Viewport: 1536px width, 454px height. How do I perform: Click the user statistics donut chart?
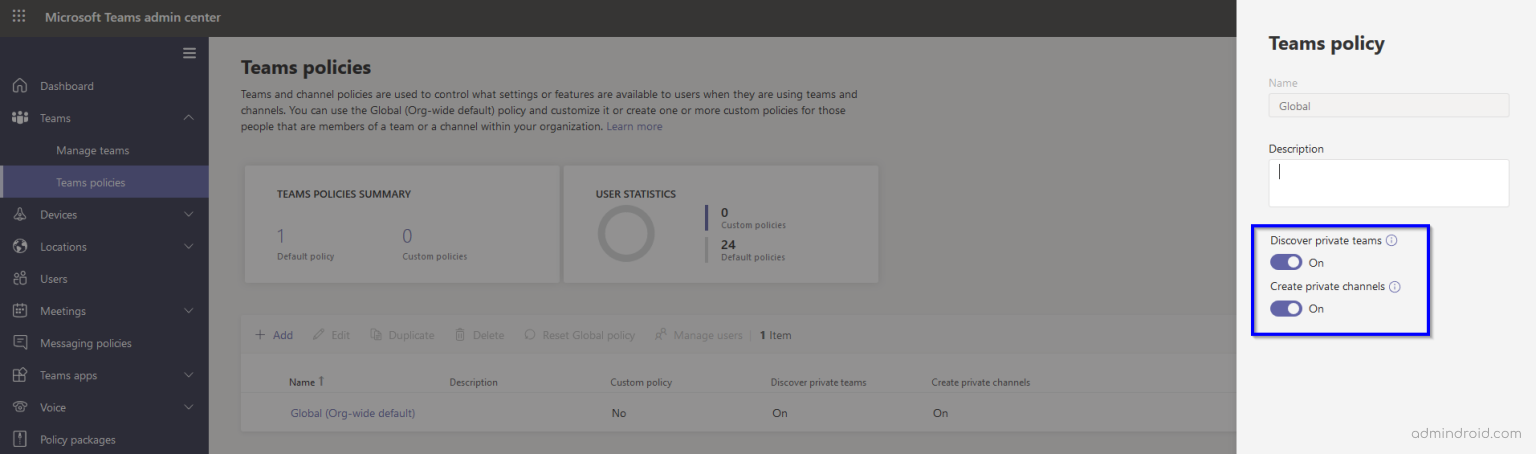point(626,234)
